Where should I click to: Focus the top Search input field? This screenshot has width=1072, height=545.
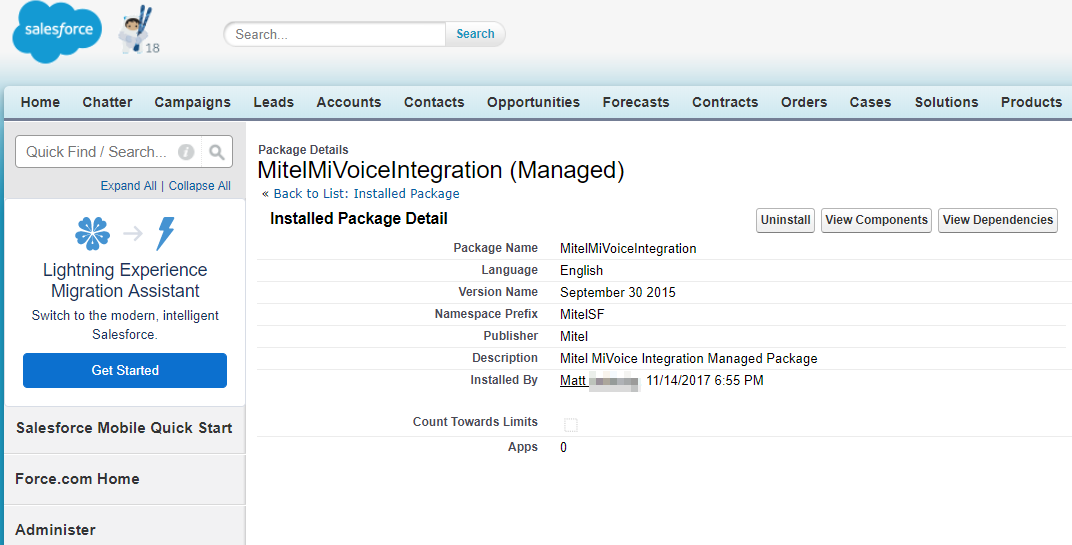335,34
